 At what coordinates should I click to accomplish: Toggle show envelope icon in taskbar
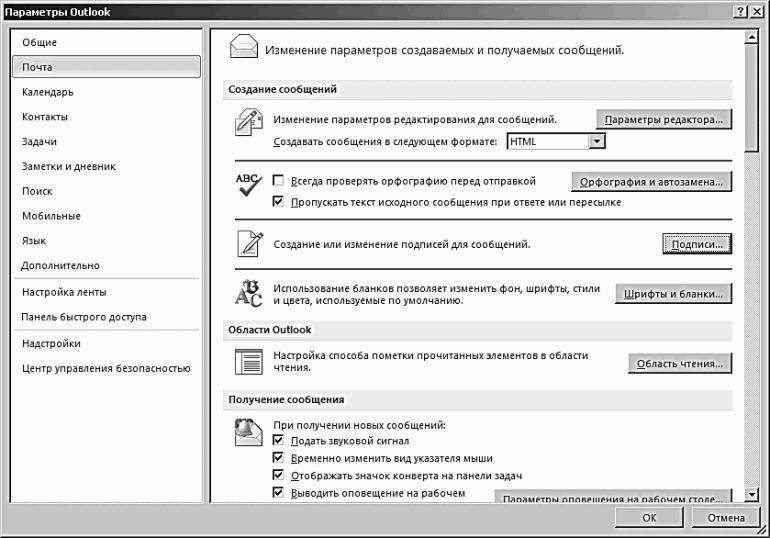coord(278,475)
